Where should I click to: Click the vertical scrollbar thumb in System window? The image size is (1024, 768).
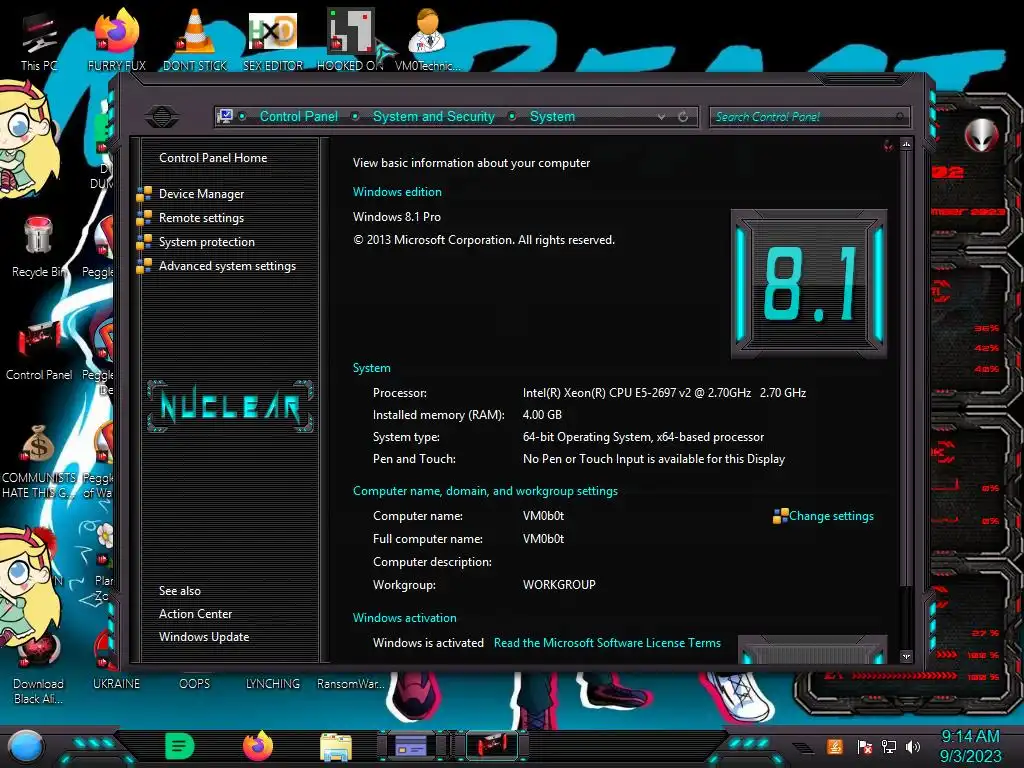tap(906, 369)
